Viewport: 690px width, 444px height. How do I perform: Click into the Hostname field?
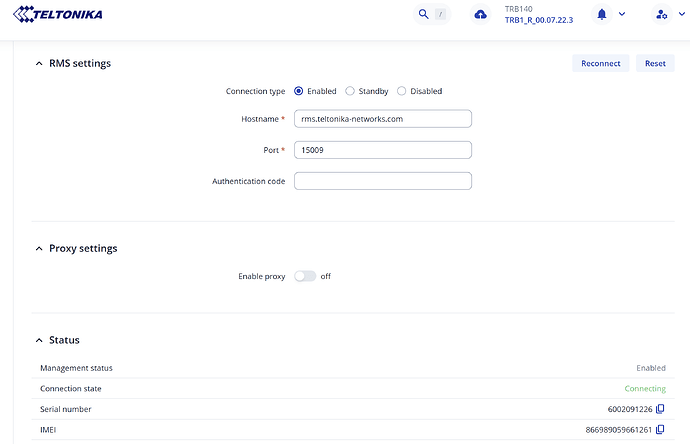pos(383,119)
